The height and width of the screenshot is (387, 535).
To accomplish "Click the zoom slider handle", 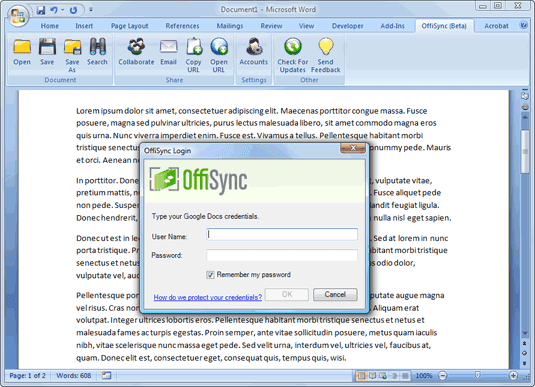I will [x=478, y=376].
